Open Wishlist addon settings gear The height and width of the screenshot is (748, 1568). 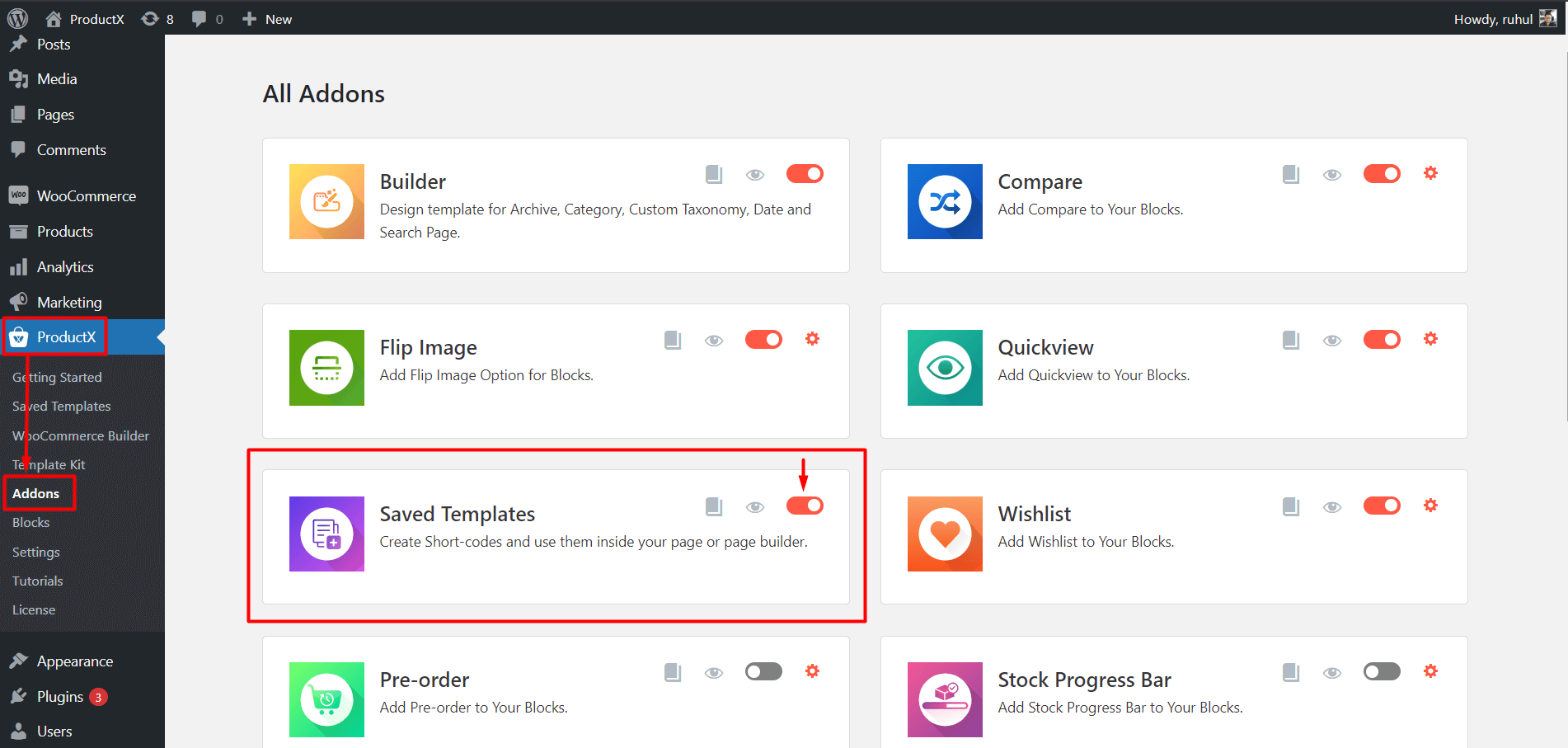click(x=1431, y=506)
